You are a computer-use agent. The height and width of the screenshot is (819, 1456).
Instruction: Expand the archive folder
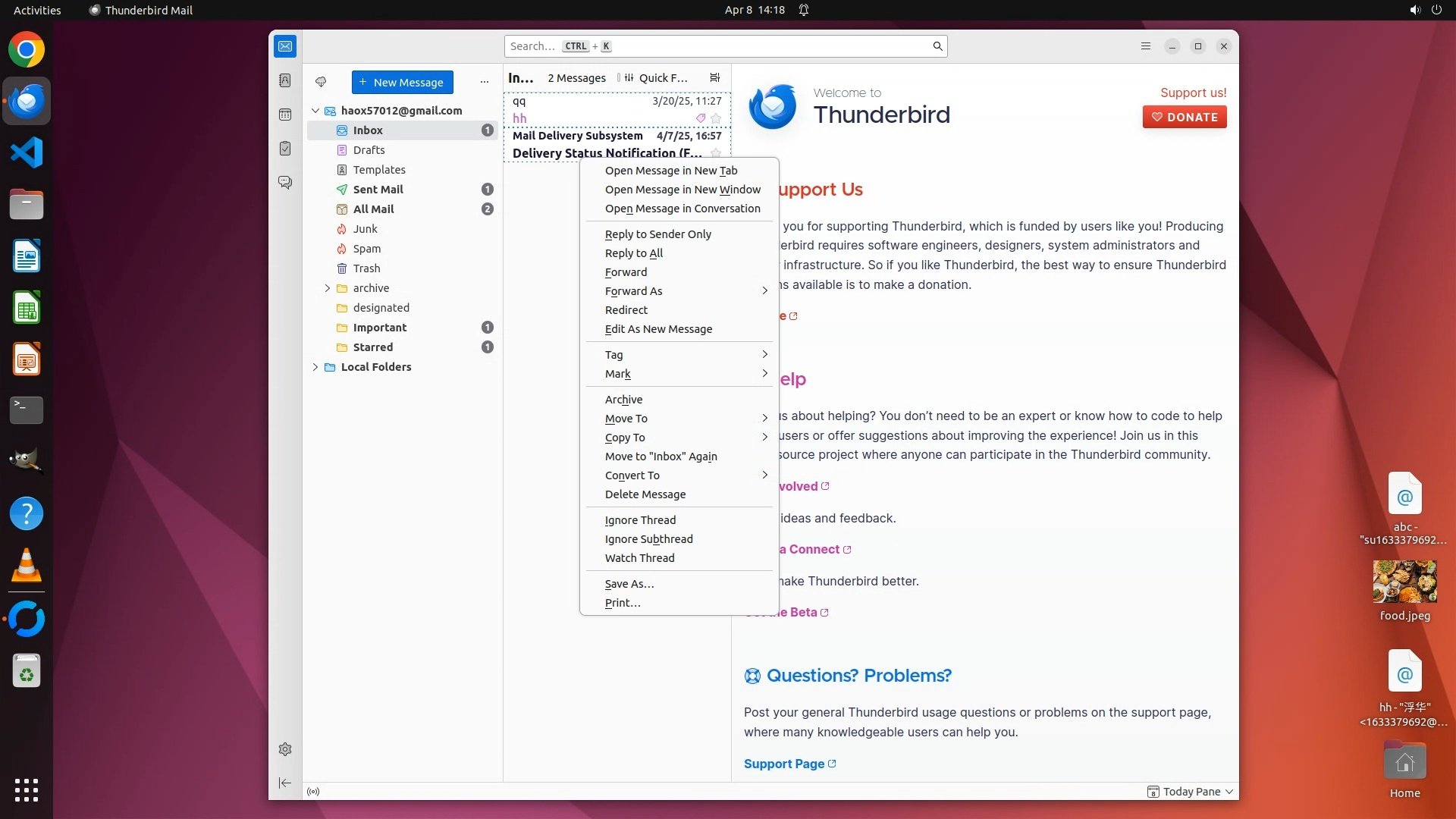pyautogui.click(x=328, y=288)
